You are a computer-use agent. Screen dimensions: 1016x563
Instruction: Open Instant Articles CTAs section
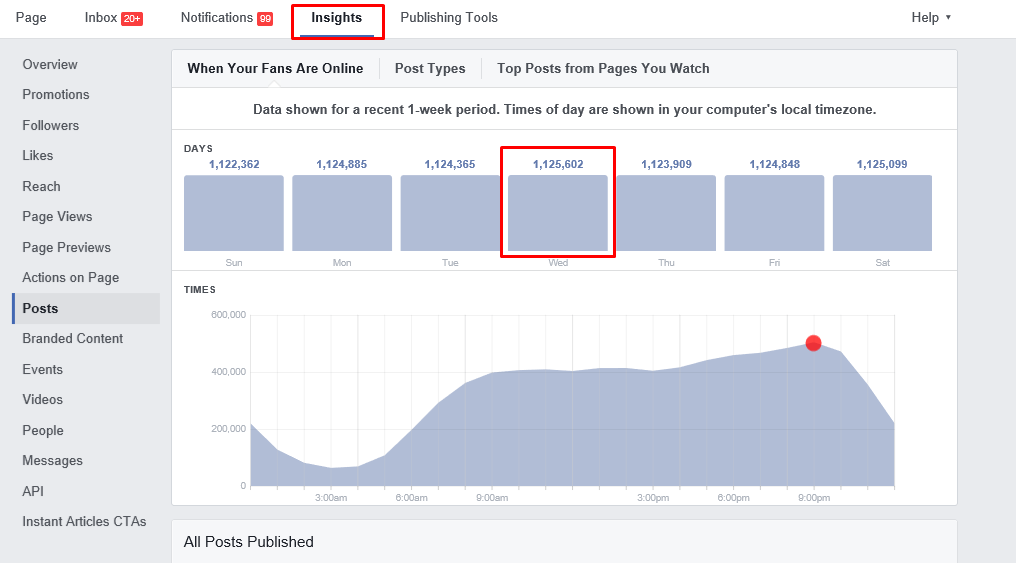tap(84, 522)
